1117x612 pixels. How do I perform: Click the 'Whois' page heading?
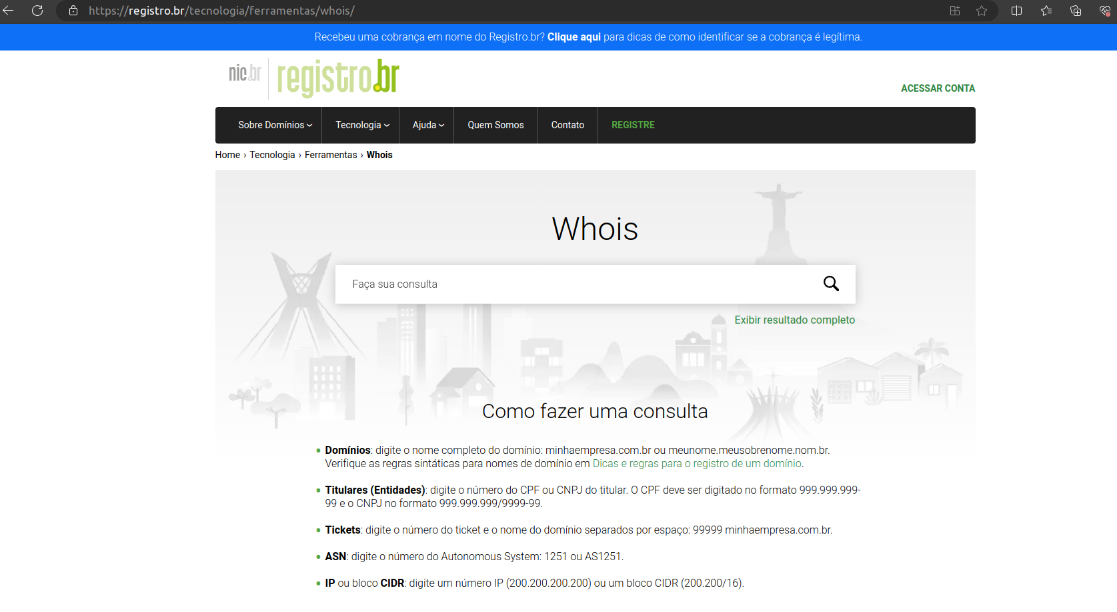point(595,229)
